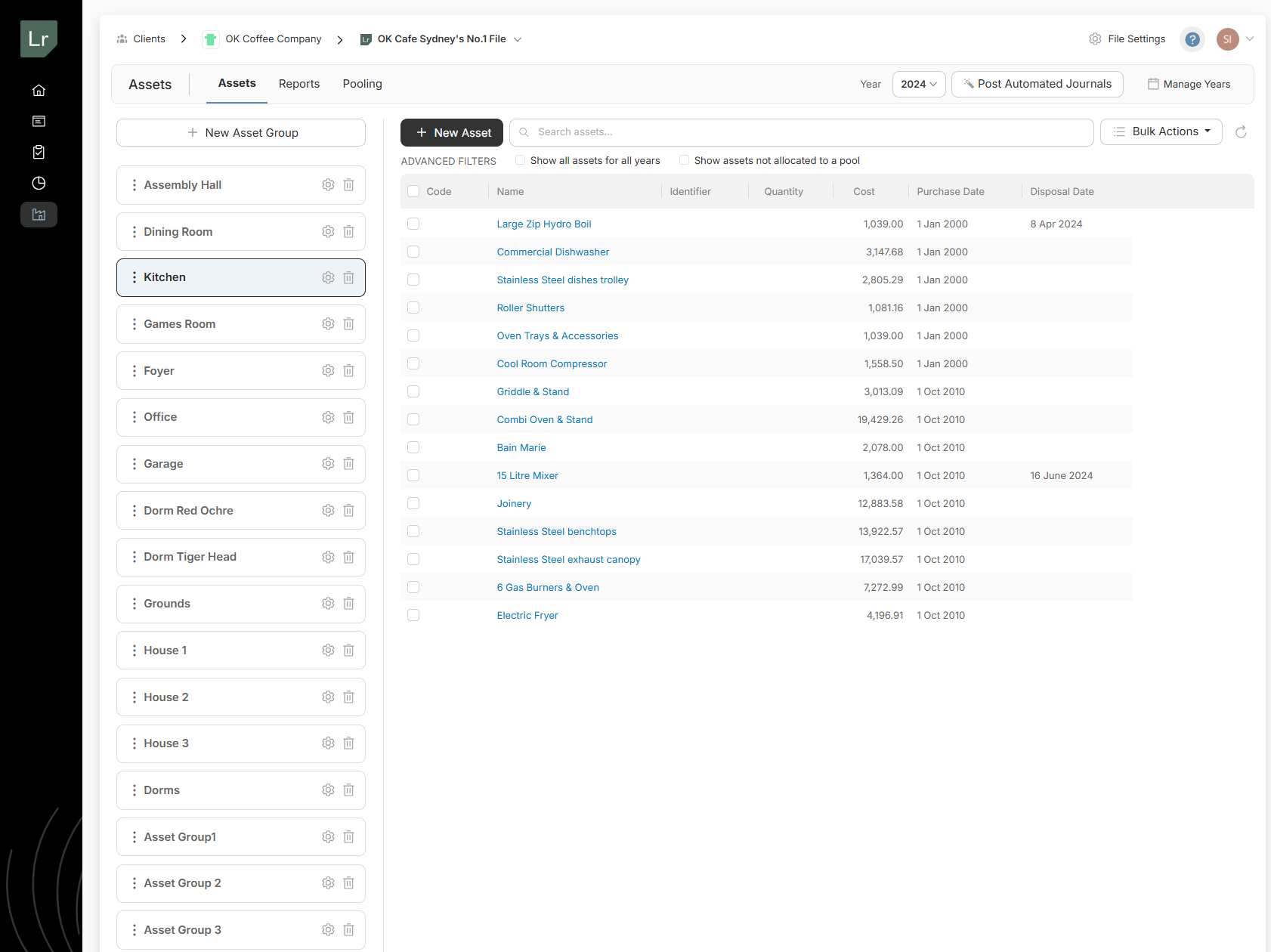Toggle Show all assets for all years

520,160
